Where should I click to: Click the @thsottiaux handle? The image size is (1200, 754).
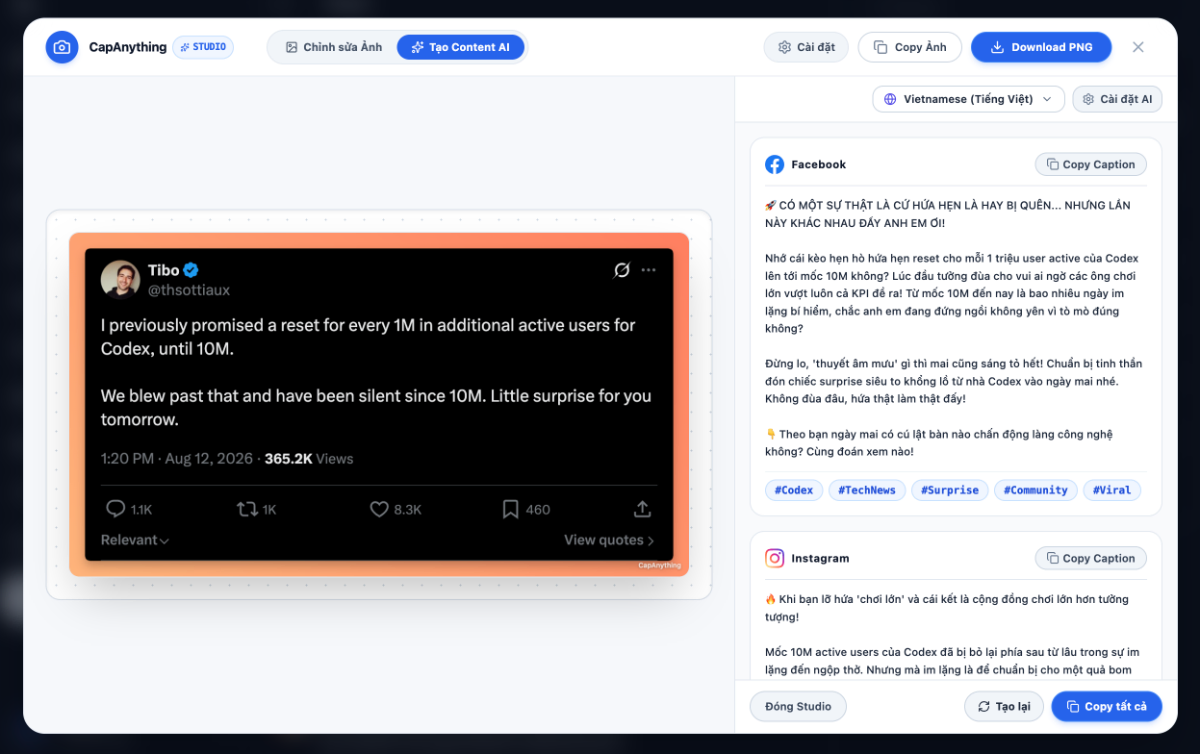[189, 290]
